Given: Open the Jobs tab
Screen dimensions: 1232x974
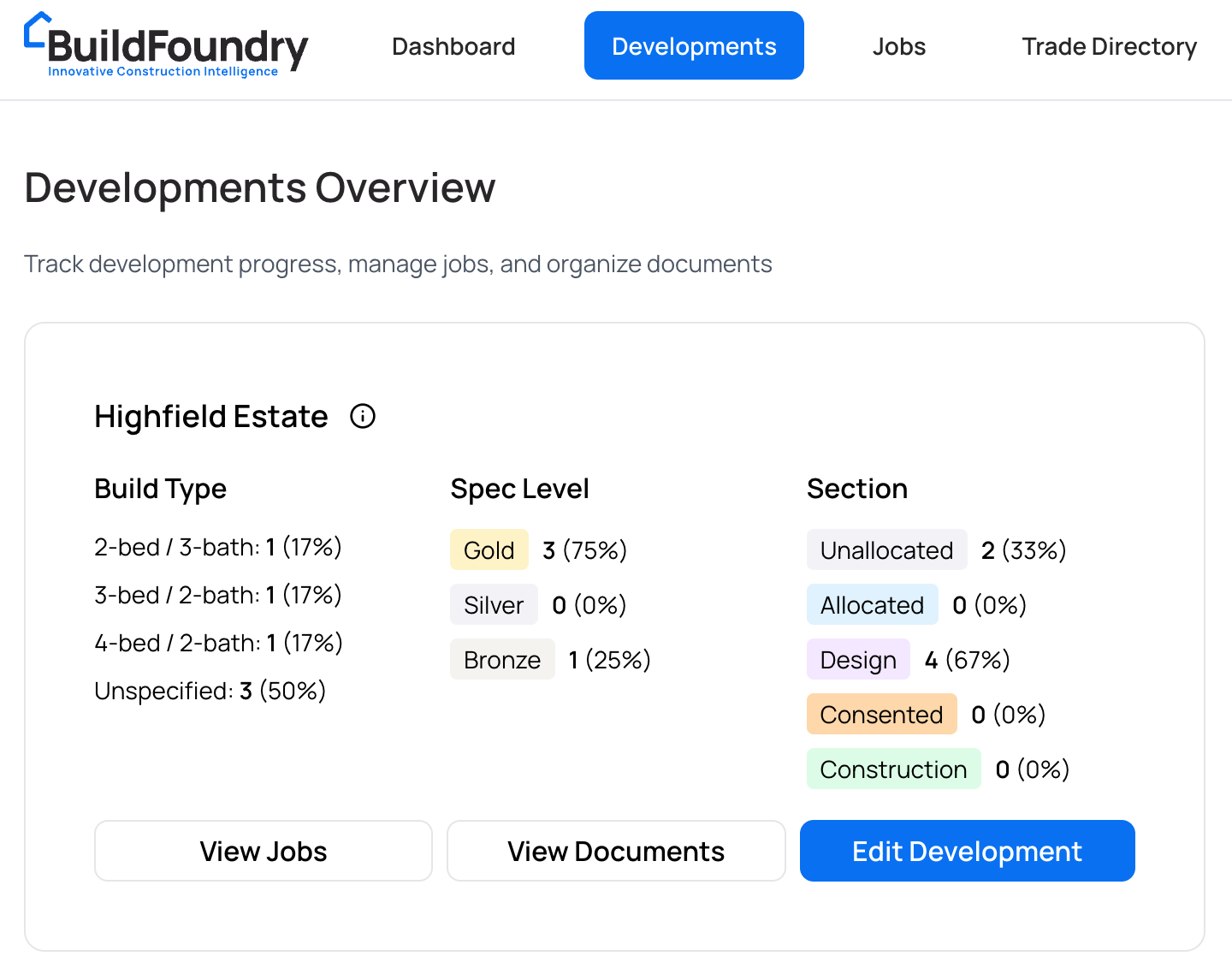Looking at the screenshot, I should [899, 46].
